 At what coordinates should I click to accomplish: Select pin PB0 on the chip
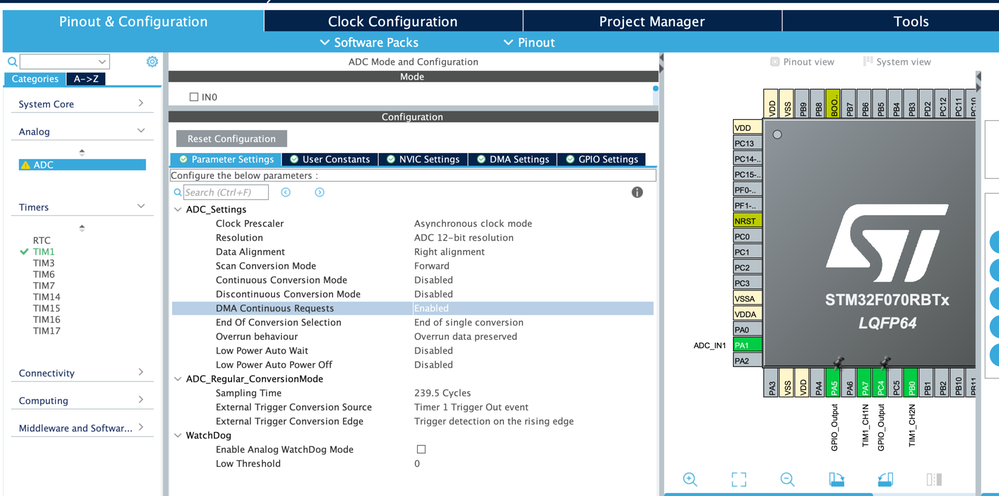click(911, 384)
